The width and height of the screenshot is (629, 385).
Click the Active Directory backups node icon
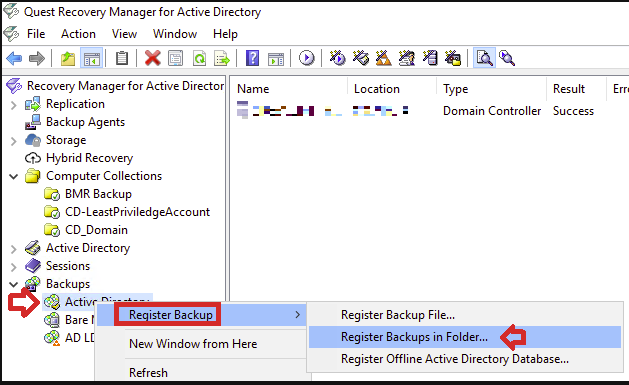coord(52,302)
